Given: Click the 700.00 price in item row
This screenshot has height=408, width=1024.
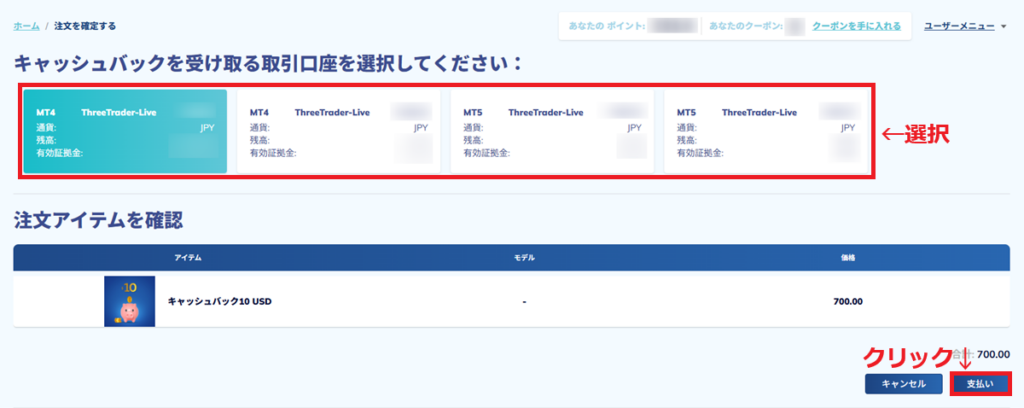Looking at the screenshot, I should click(x=848, y=302).
